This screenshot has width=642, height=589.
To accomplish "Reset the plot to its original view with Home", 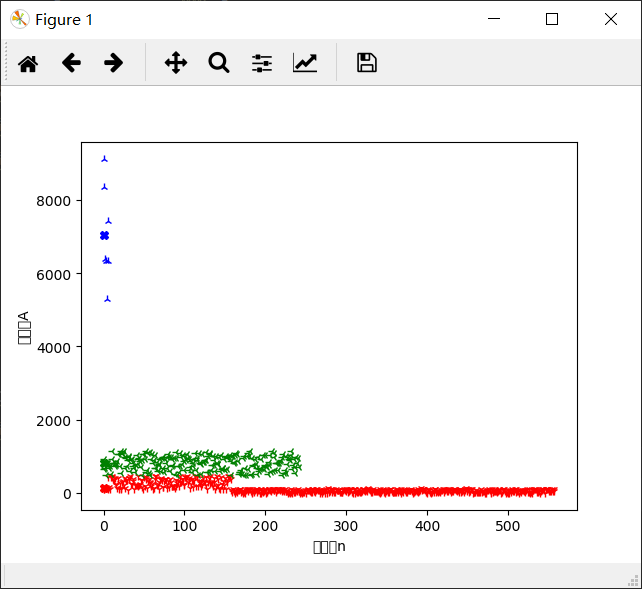I will click(28, 63).
